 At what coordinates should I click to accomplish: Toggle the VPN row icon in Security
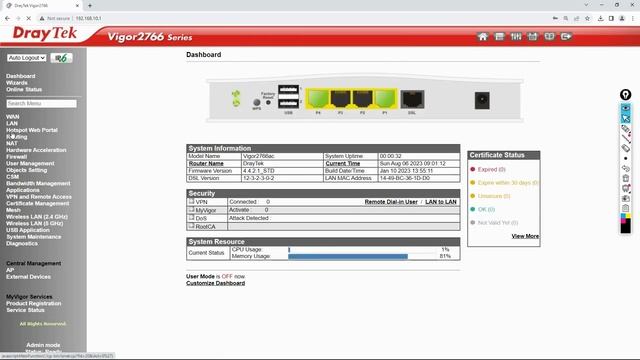[191, 202]
